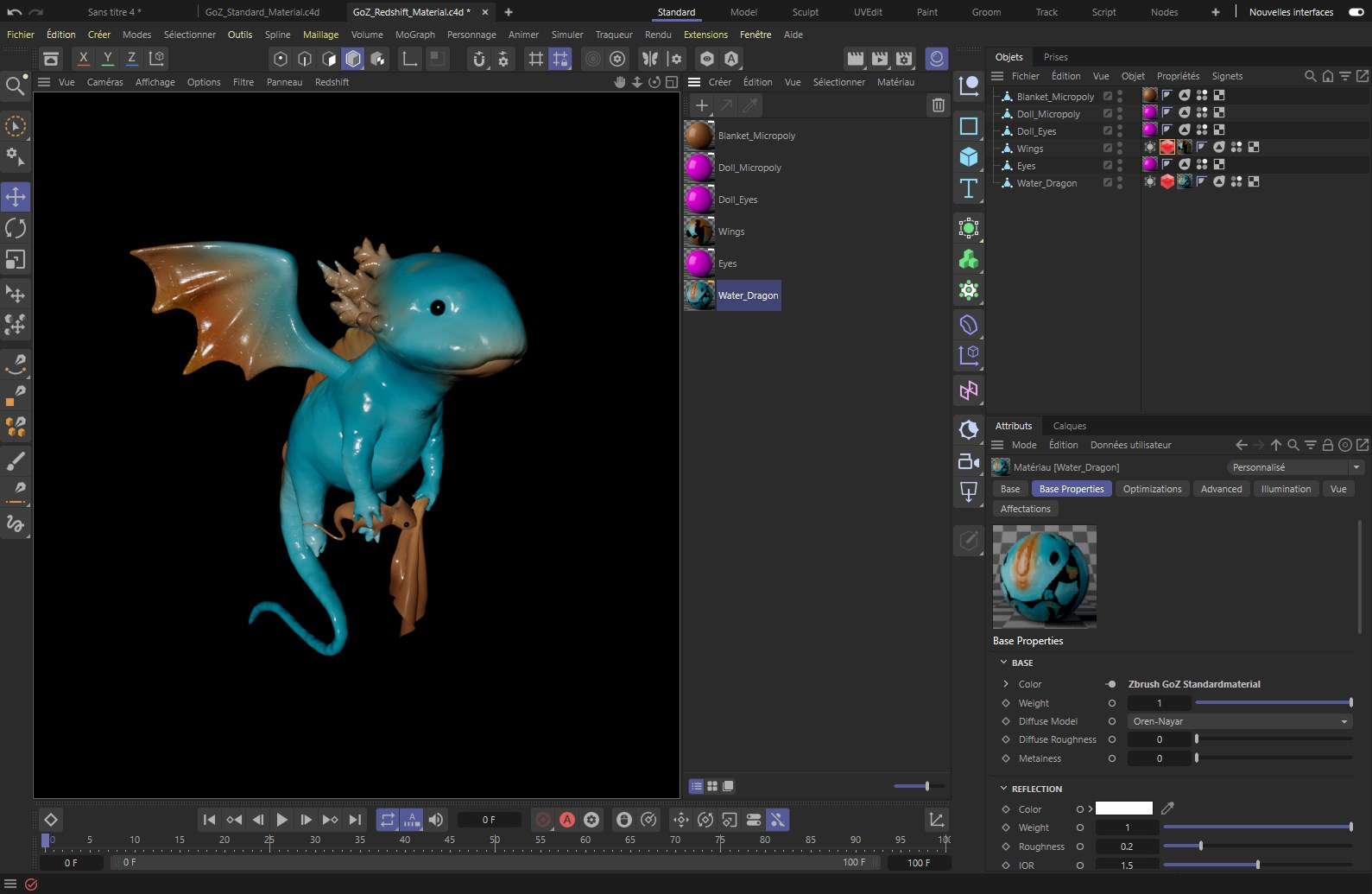Open the MoGraph menu
1372x894 pixels.
414,35
